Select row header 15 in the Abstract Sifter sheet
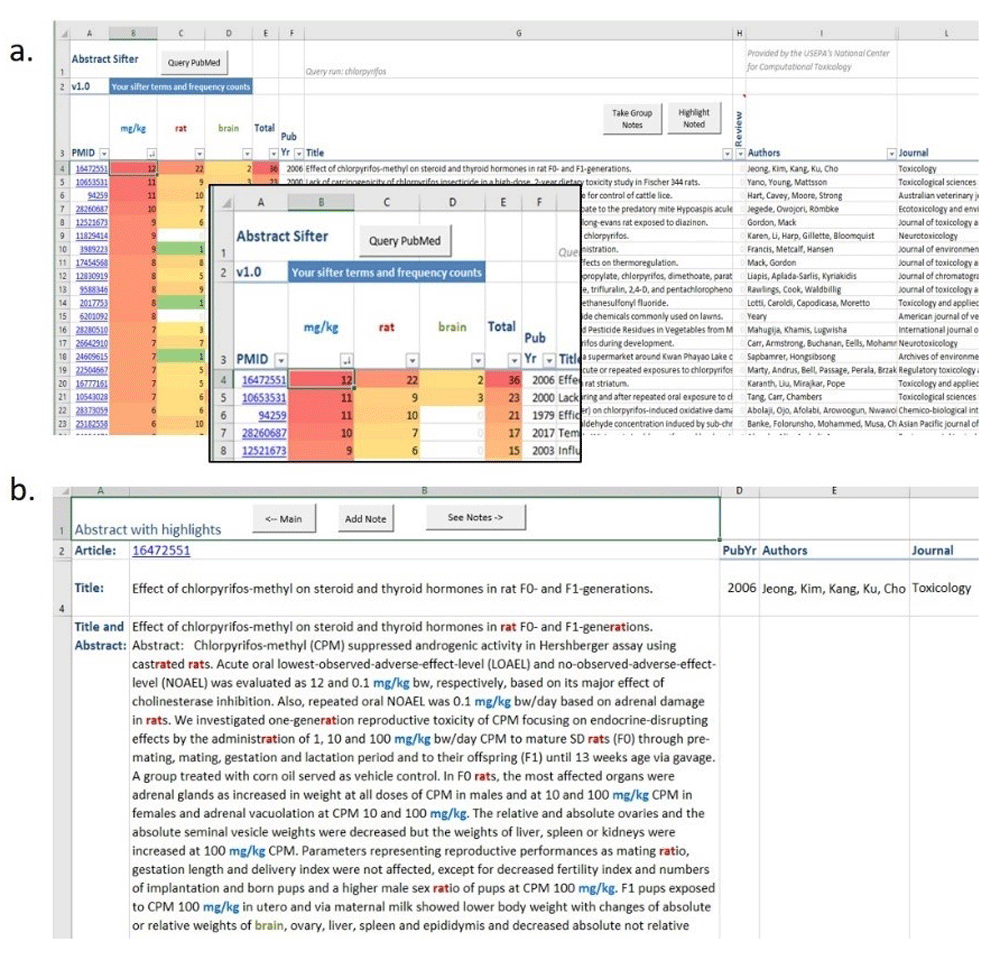1000x960 pixels. 62,316
